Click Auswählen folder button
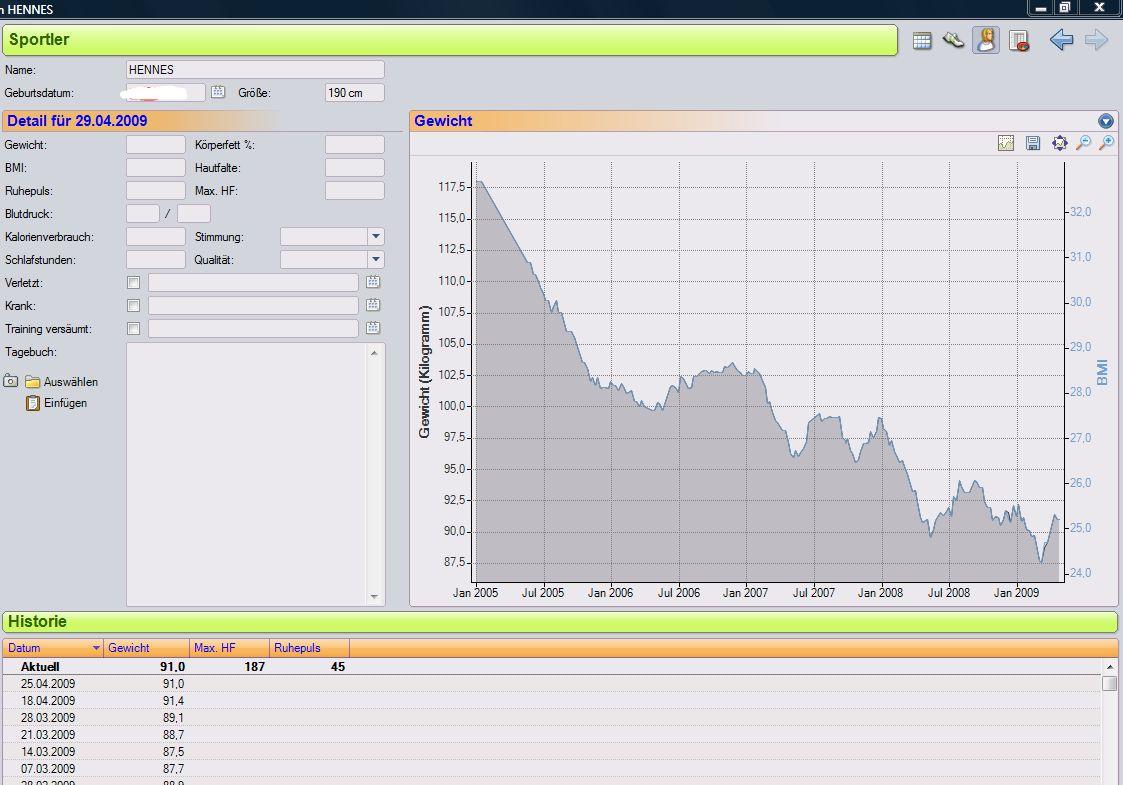Image resolution: width=1123 pixels, height=785 pixels. (62, 382)
